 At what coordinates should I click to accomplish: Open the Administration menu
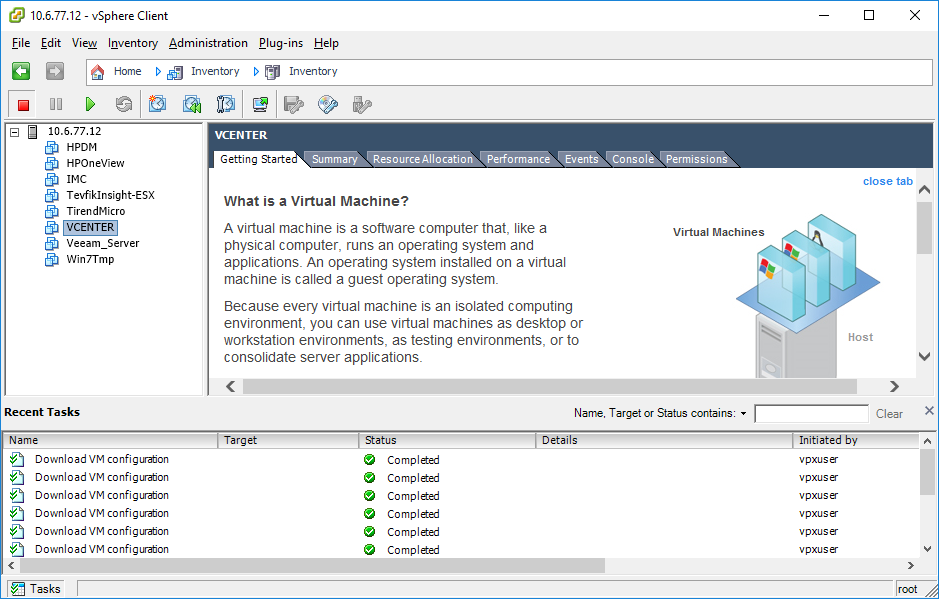pos(208,43)
